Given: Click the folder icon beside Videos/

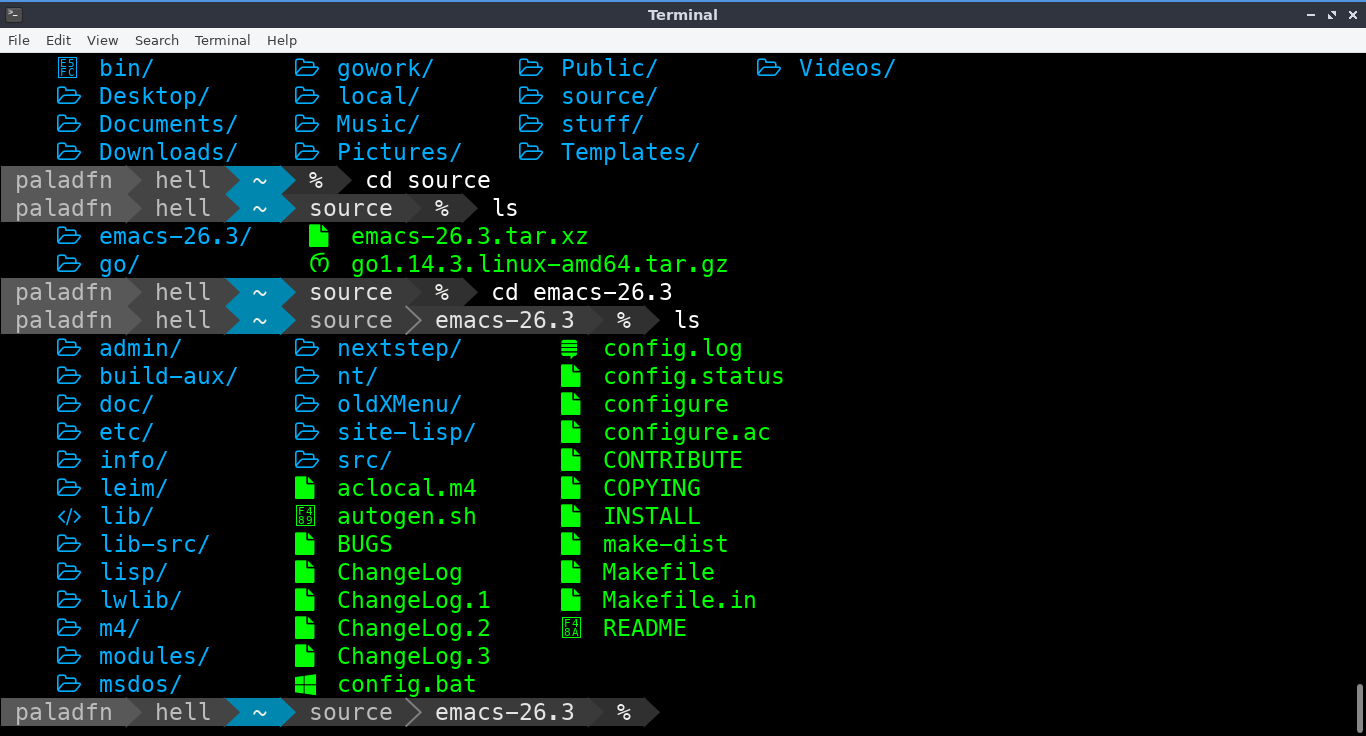Looking at the screenshot, I should 769,68.
